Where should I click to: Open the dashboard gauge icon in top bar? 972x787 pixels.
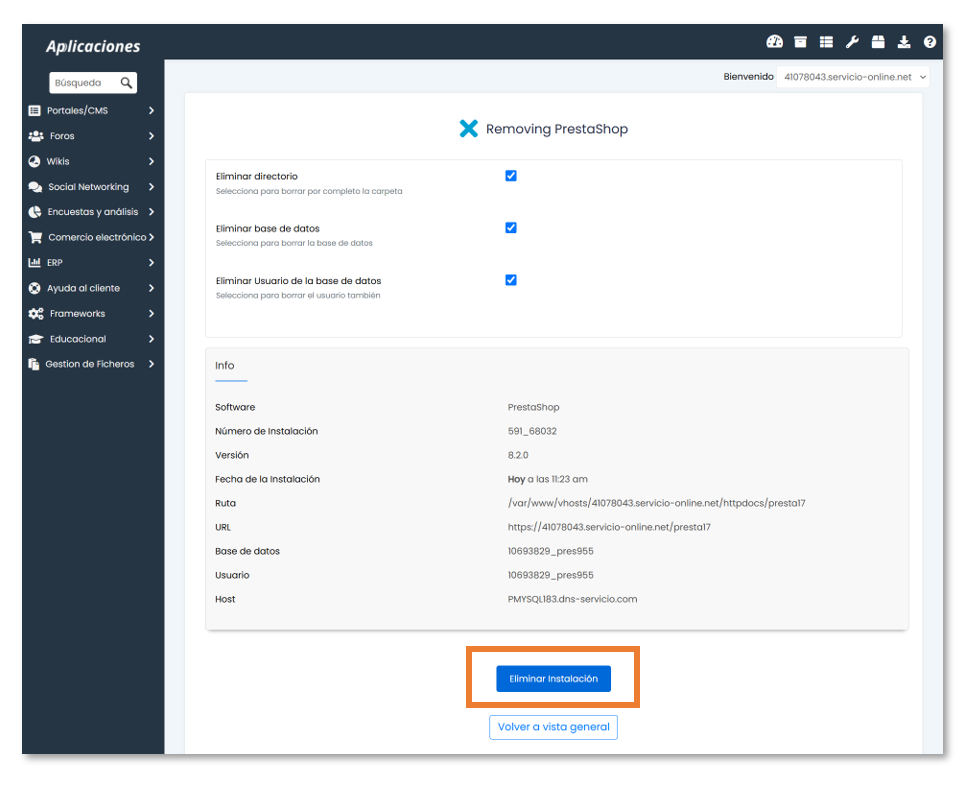tap(774, 42)
